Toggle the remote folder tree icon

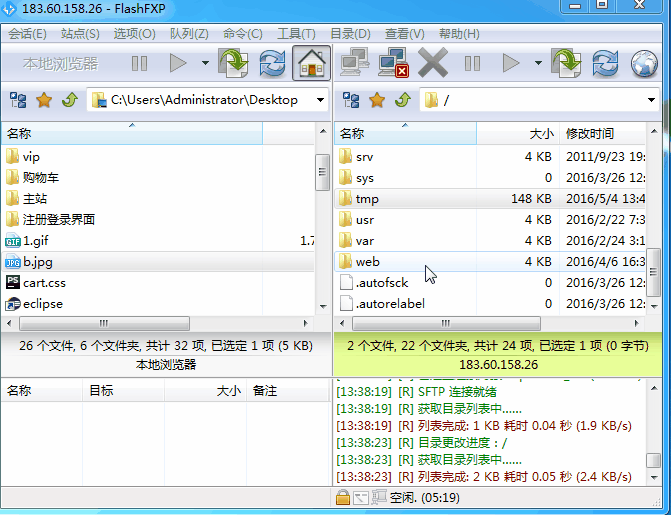[351, 100]
